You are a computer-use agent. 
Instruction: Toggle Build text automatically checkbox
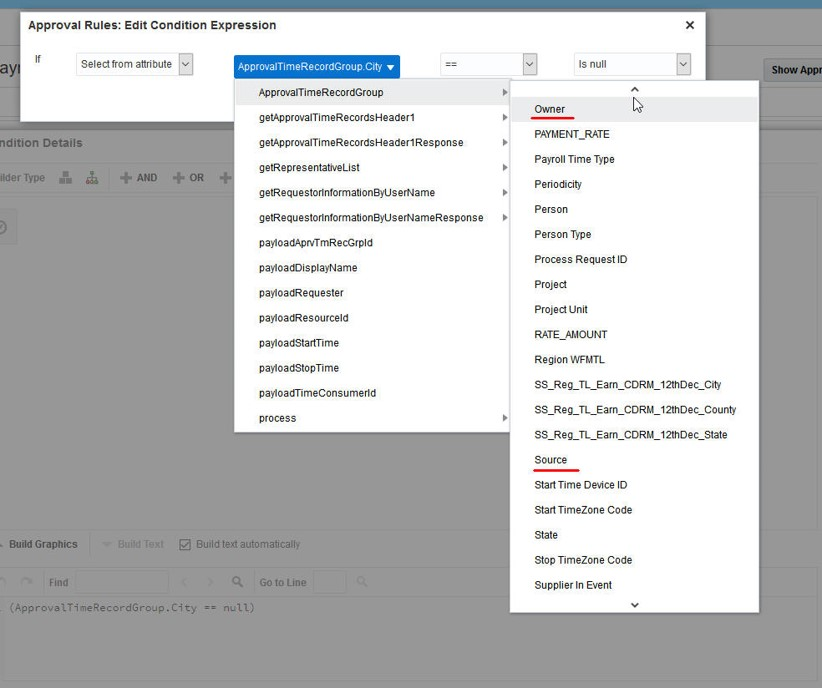185,544
